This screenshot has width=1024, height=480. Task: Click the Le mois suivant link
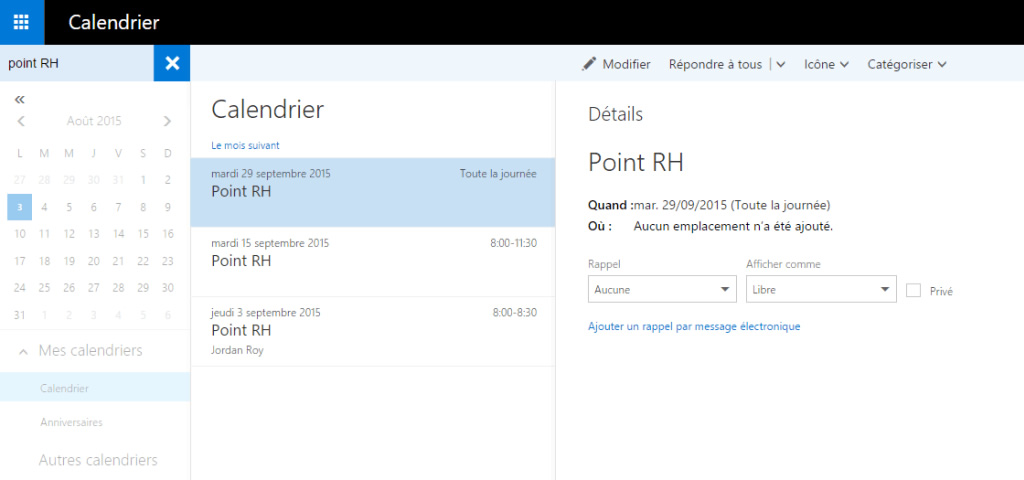[x=245, y=146]
